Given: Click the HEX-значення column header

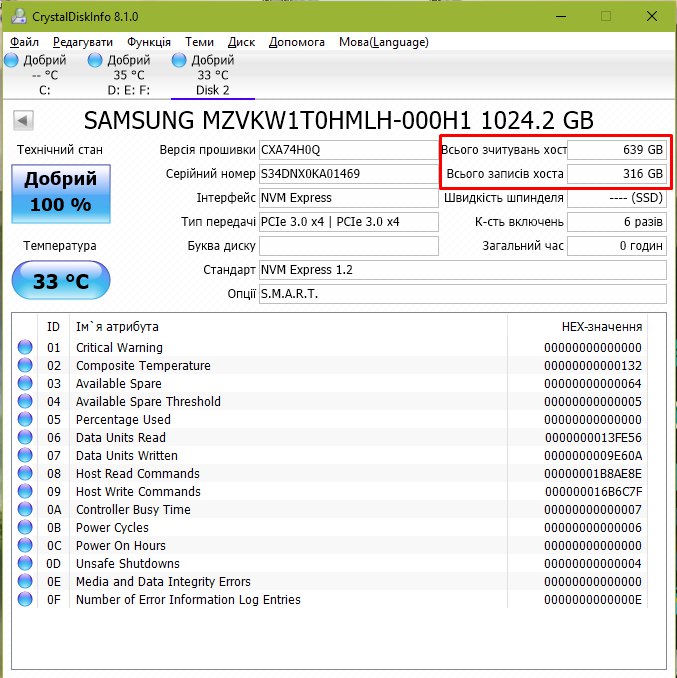Looking at the screenshot, I should pos(602,327).
